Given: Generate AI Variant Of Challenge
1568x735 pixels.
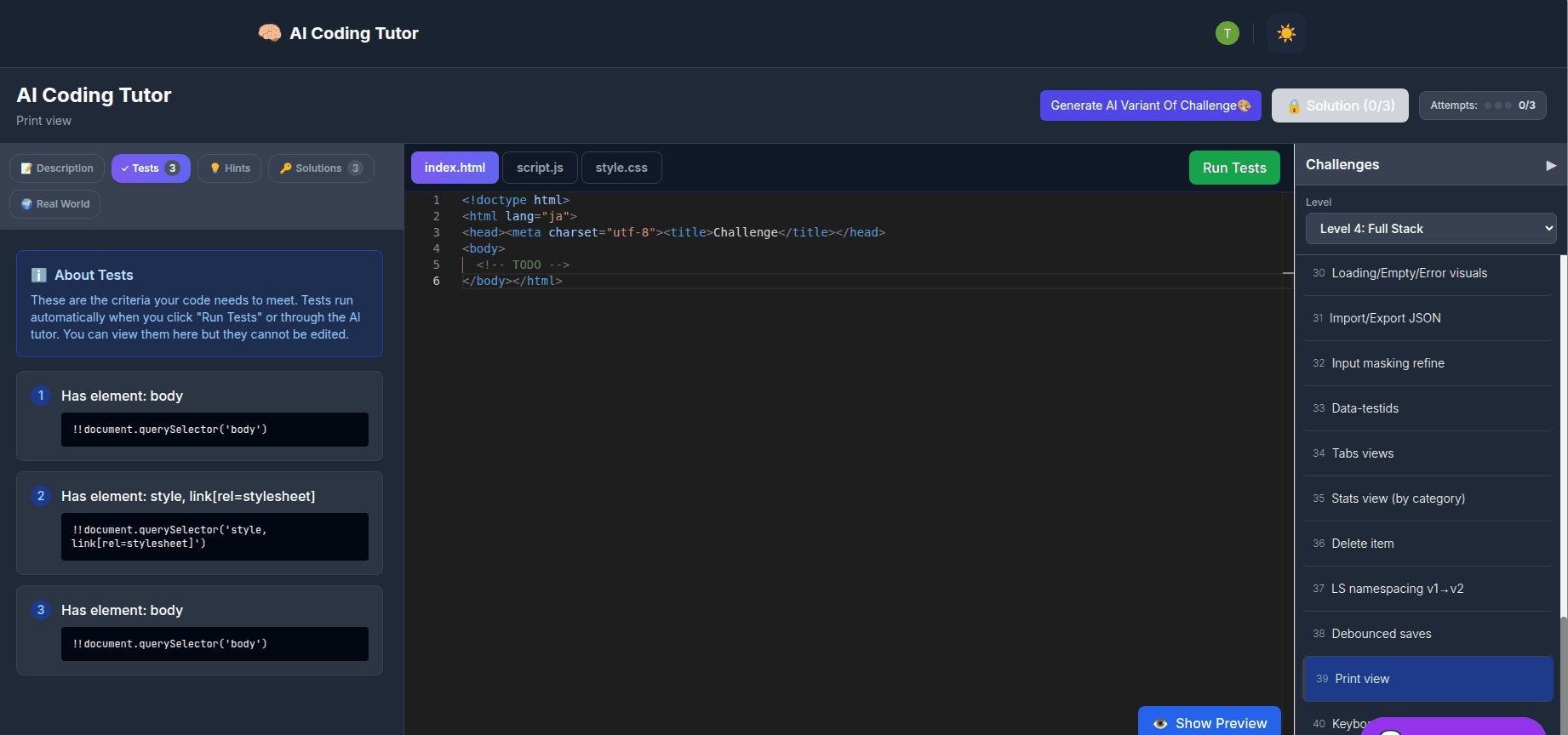Looking at the screenshot, I should 1150,105.
